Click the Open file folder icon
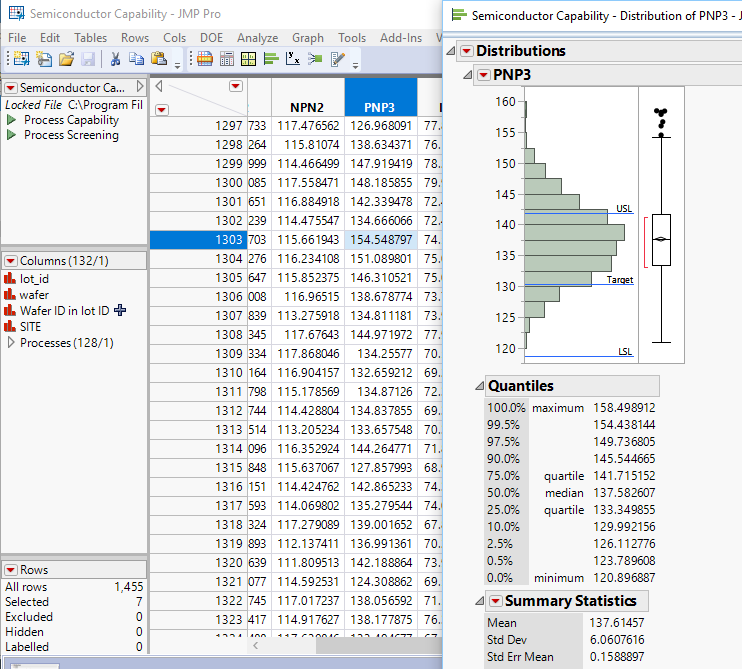Viewport: 742px width, 669px height. (66, 60)
